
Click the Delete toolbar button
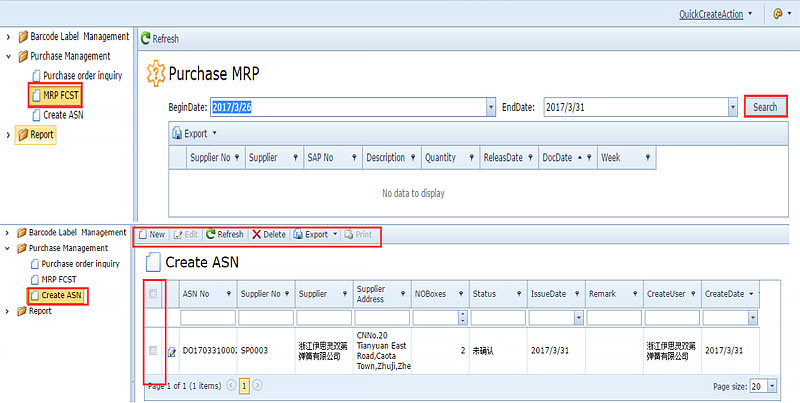pos(268,234)
